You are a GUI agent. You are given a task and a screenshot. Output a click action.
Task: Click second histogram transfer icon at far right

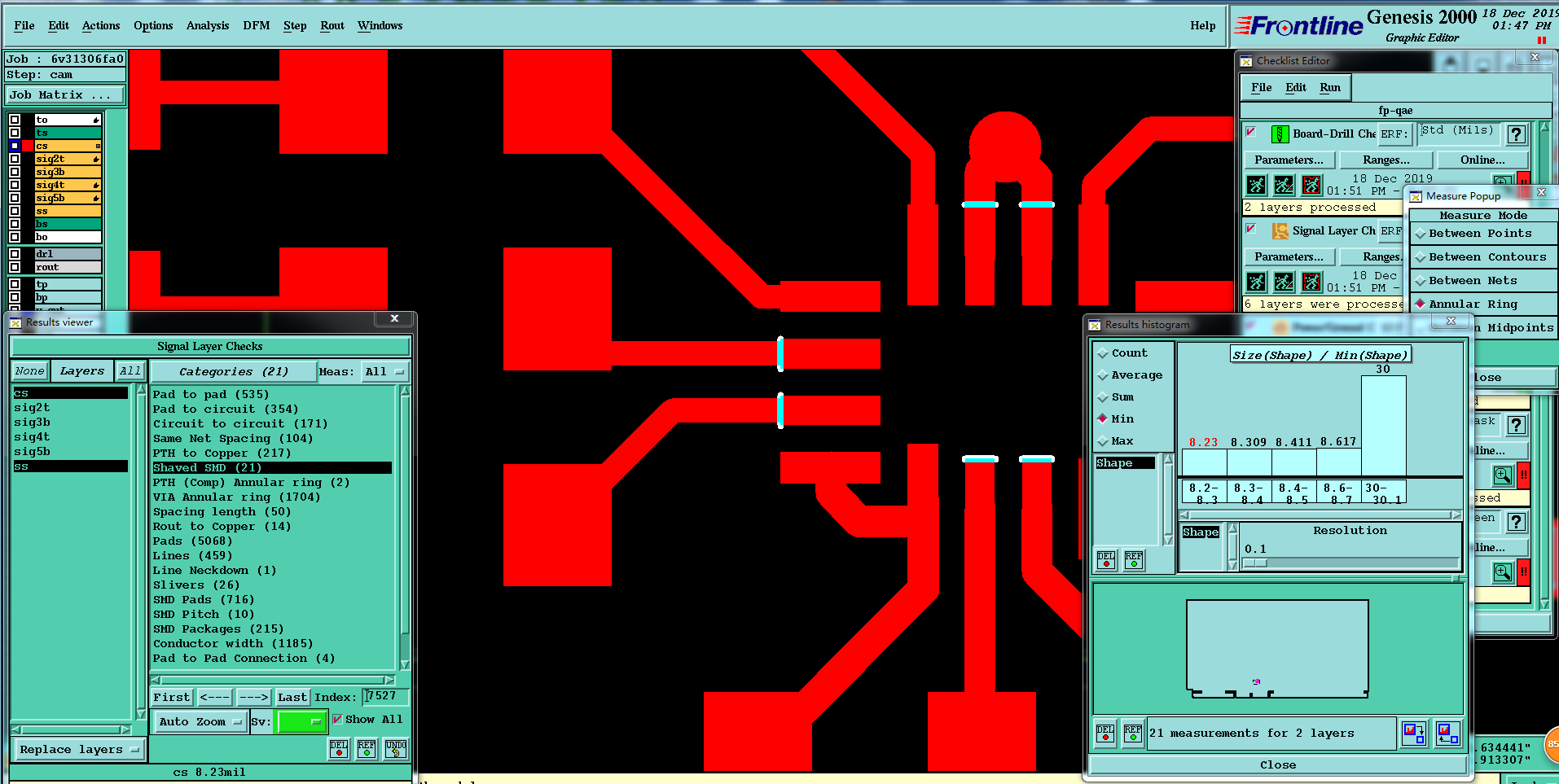tap(1447, 734)
